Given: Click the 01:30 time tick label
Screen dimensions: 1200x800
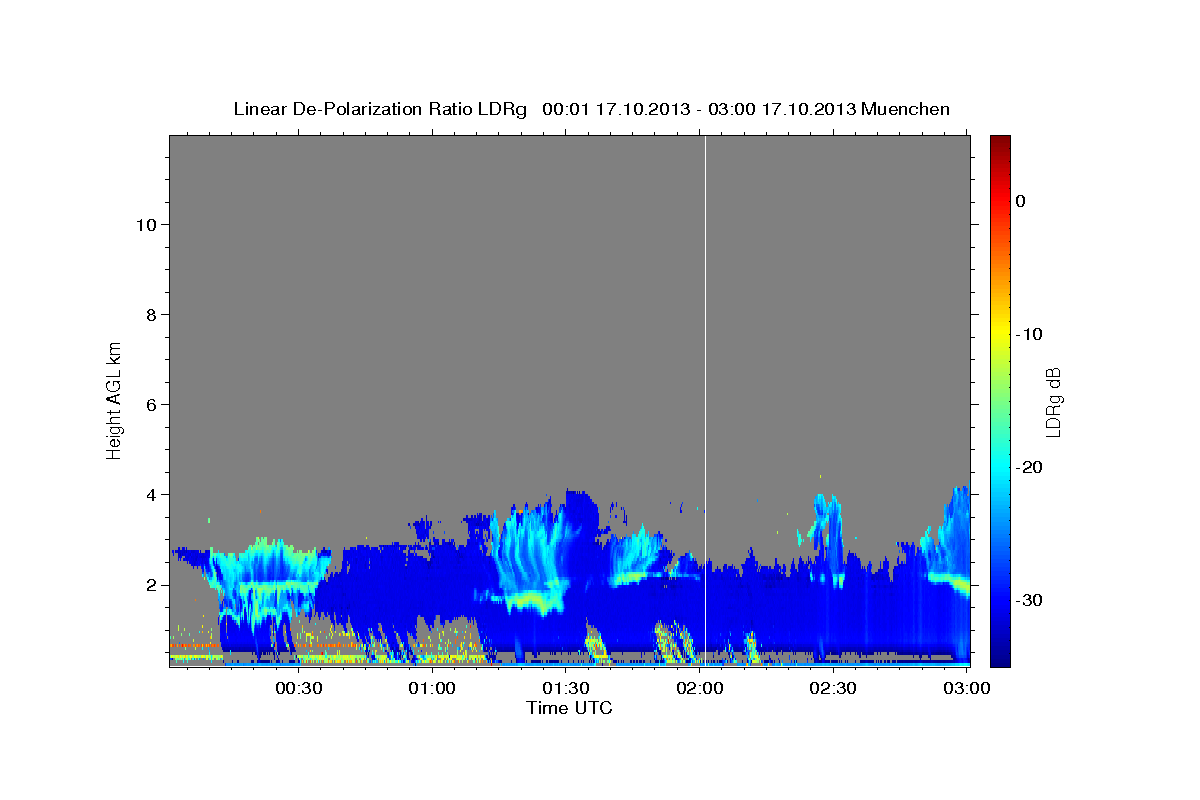Looking at the screenshot, I should [x=566, y=689].
